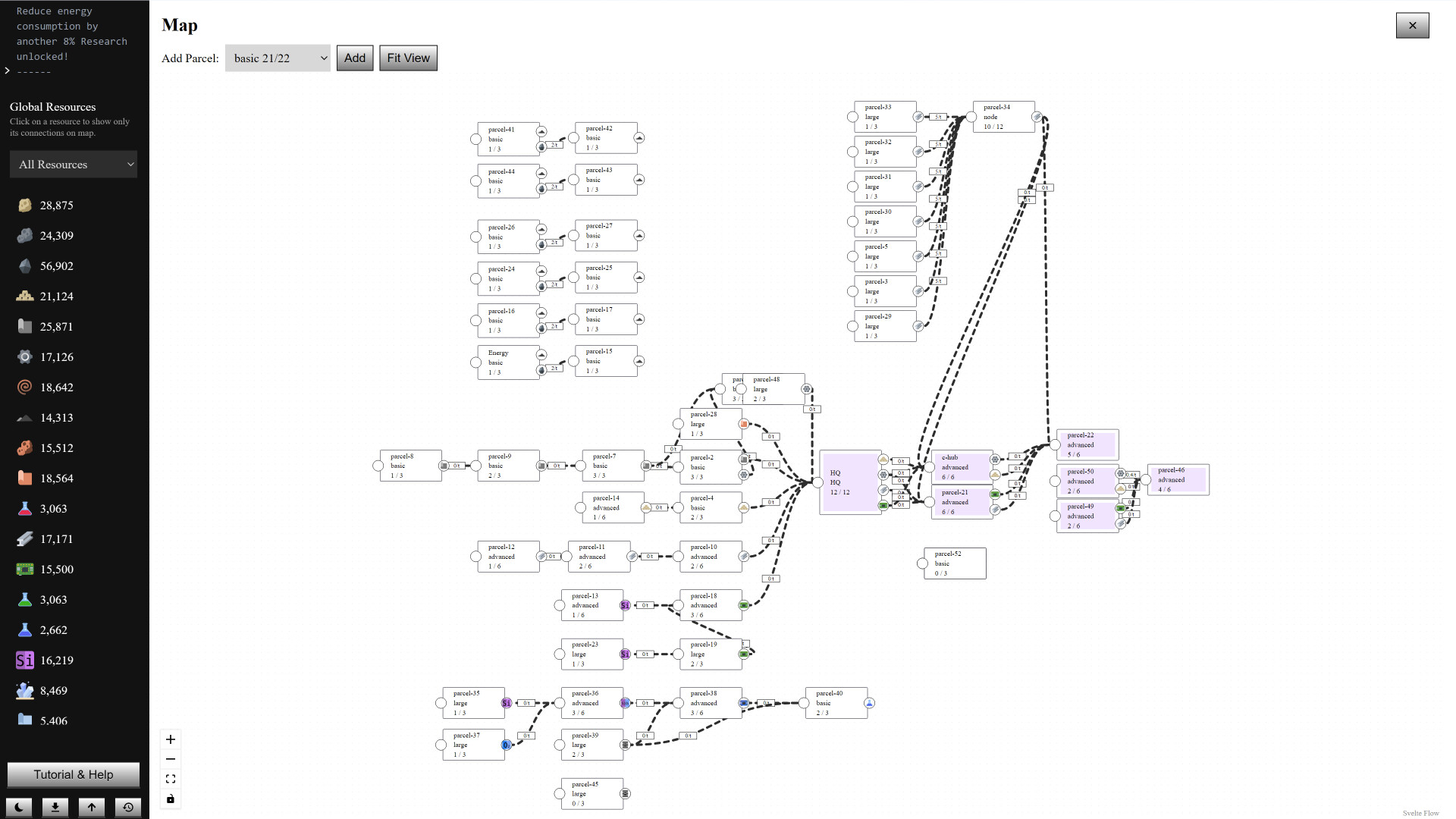Toggle dark mode with moon icon
This screenshot has height=819, width=1456.
click(19, 808)
